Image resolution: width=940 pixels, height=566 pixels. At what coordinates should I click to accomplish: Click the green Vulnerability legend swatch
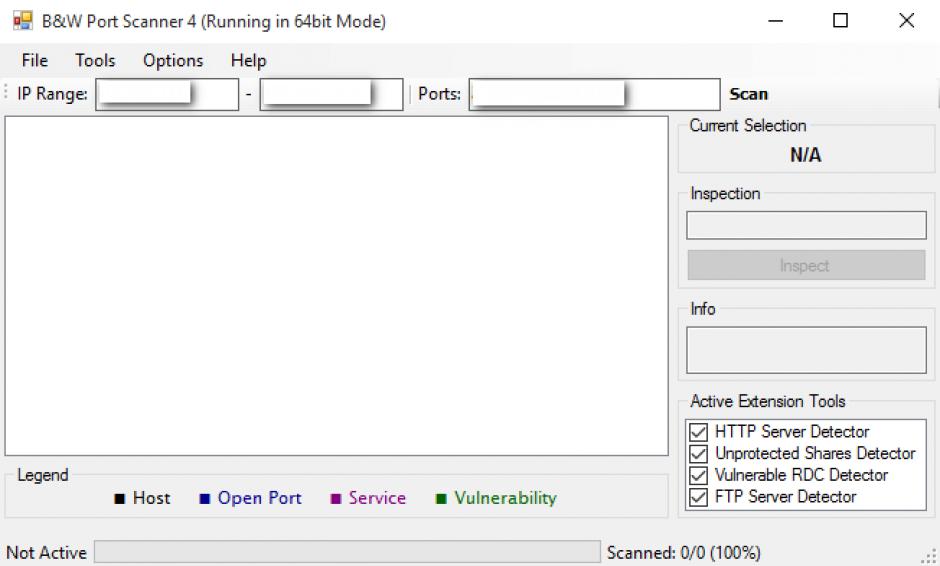(441, 499)
